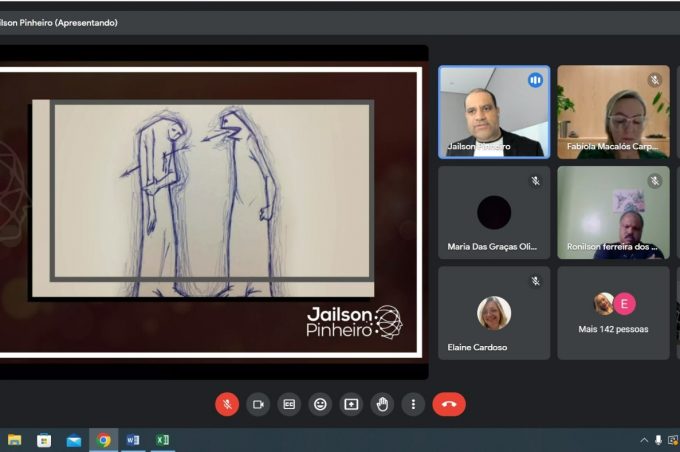
Task: Turn on closed captions
Action: [x=289, y=404]
